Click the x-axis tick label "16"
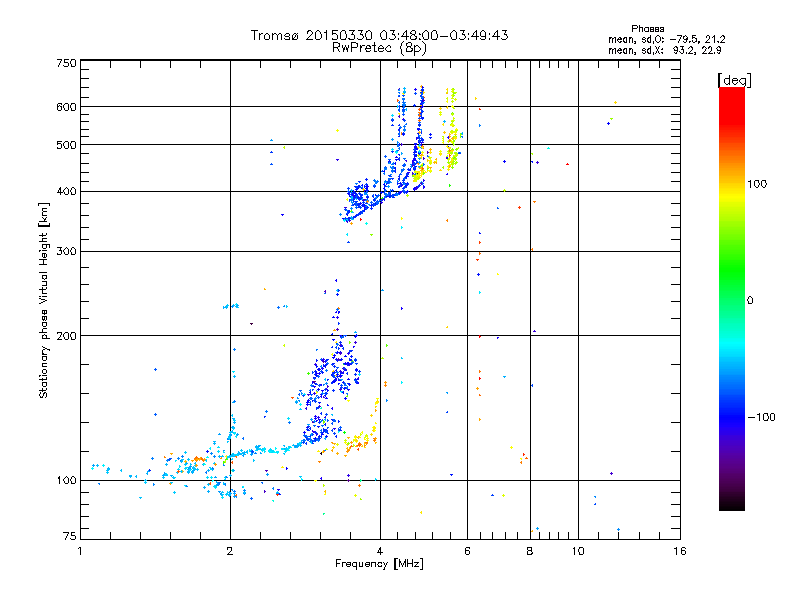800x600 pixels. [x=680, y=551]
